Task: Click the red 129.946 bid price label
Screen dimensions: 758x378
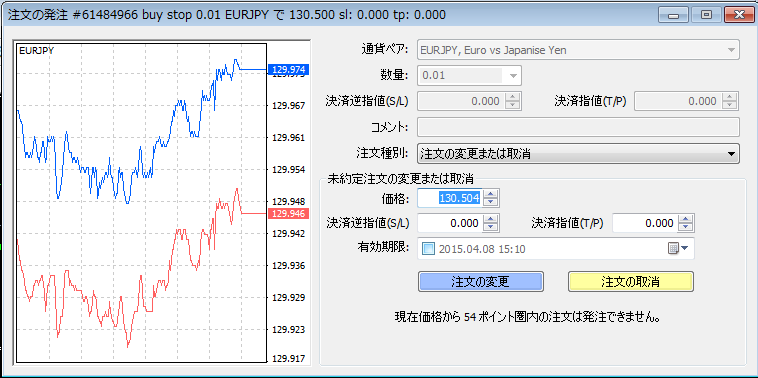Action: (x=288, y=214)
